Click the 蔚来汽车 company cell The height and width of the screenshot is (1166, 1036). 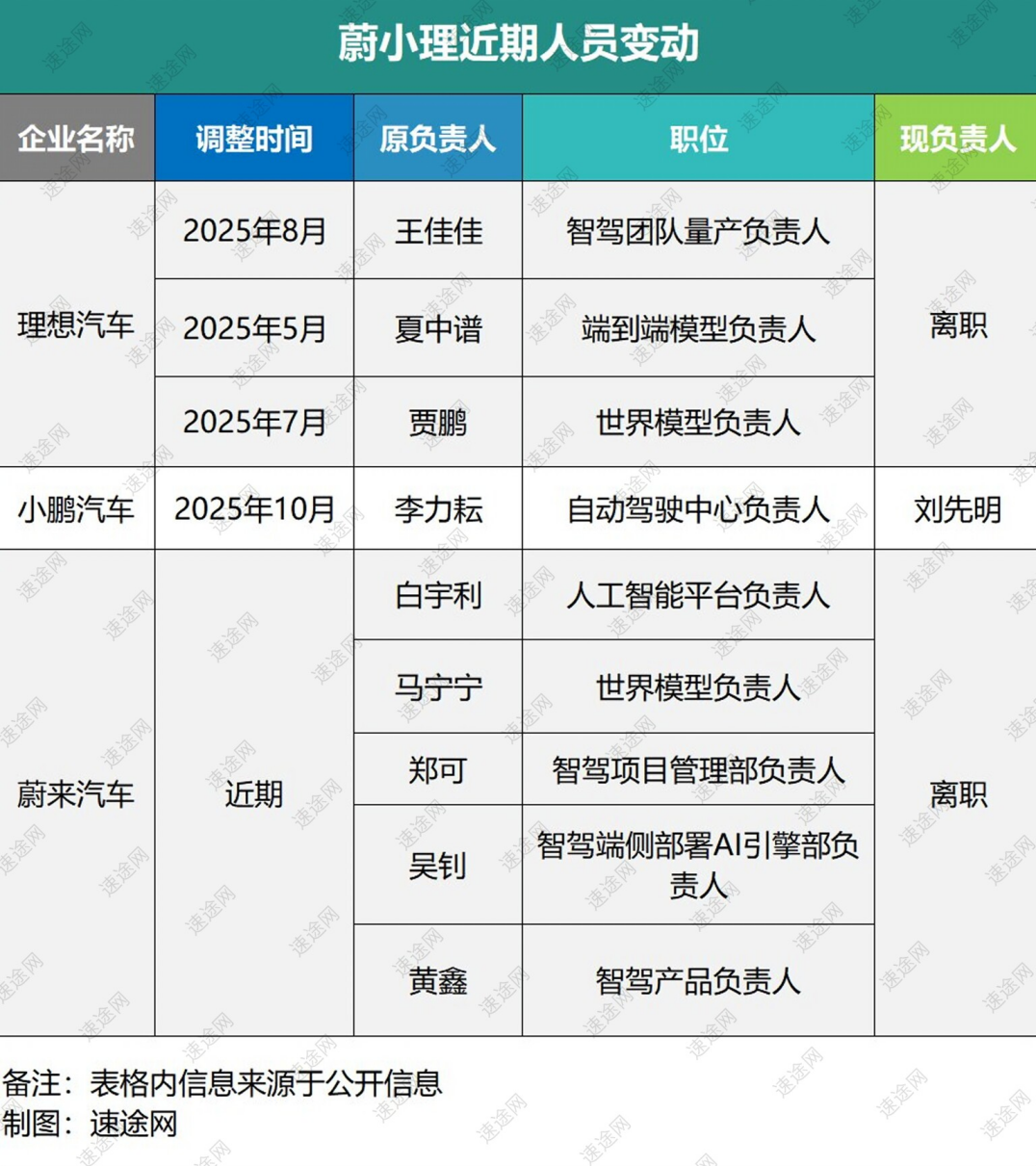click(x=77, y=793)
